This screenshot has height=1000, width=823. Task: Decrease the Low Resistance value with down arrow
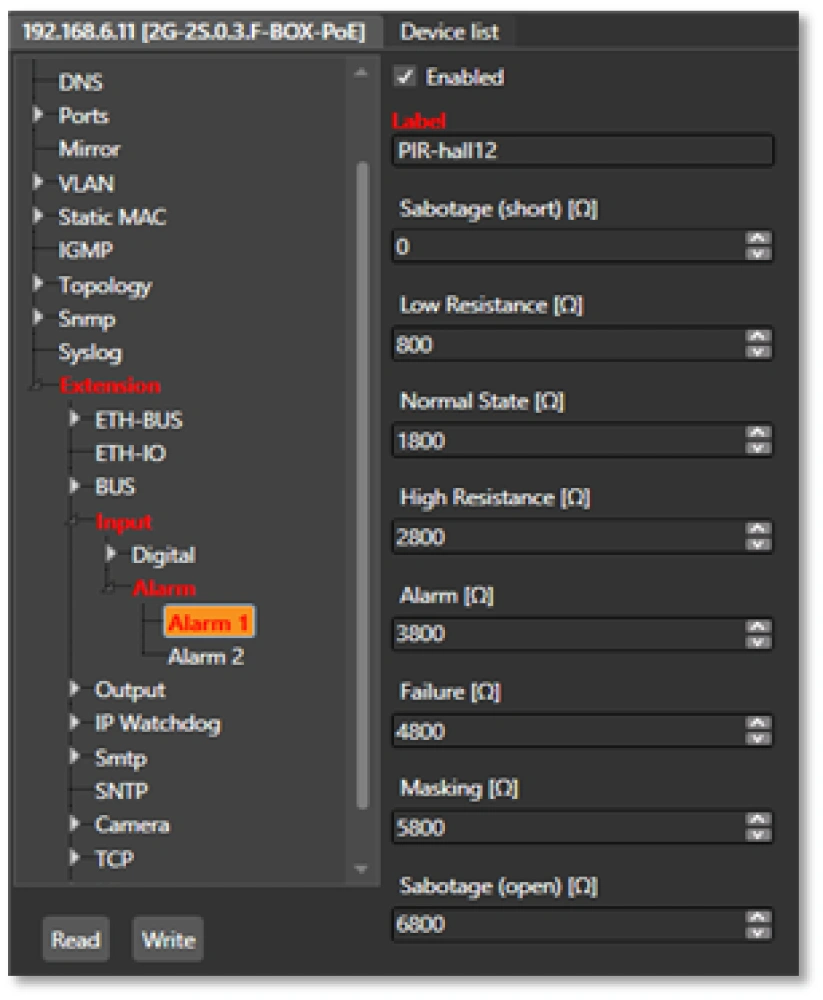(759, 351)
